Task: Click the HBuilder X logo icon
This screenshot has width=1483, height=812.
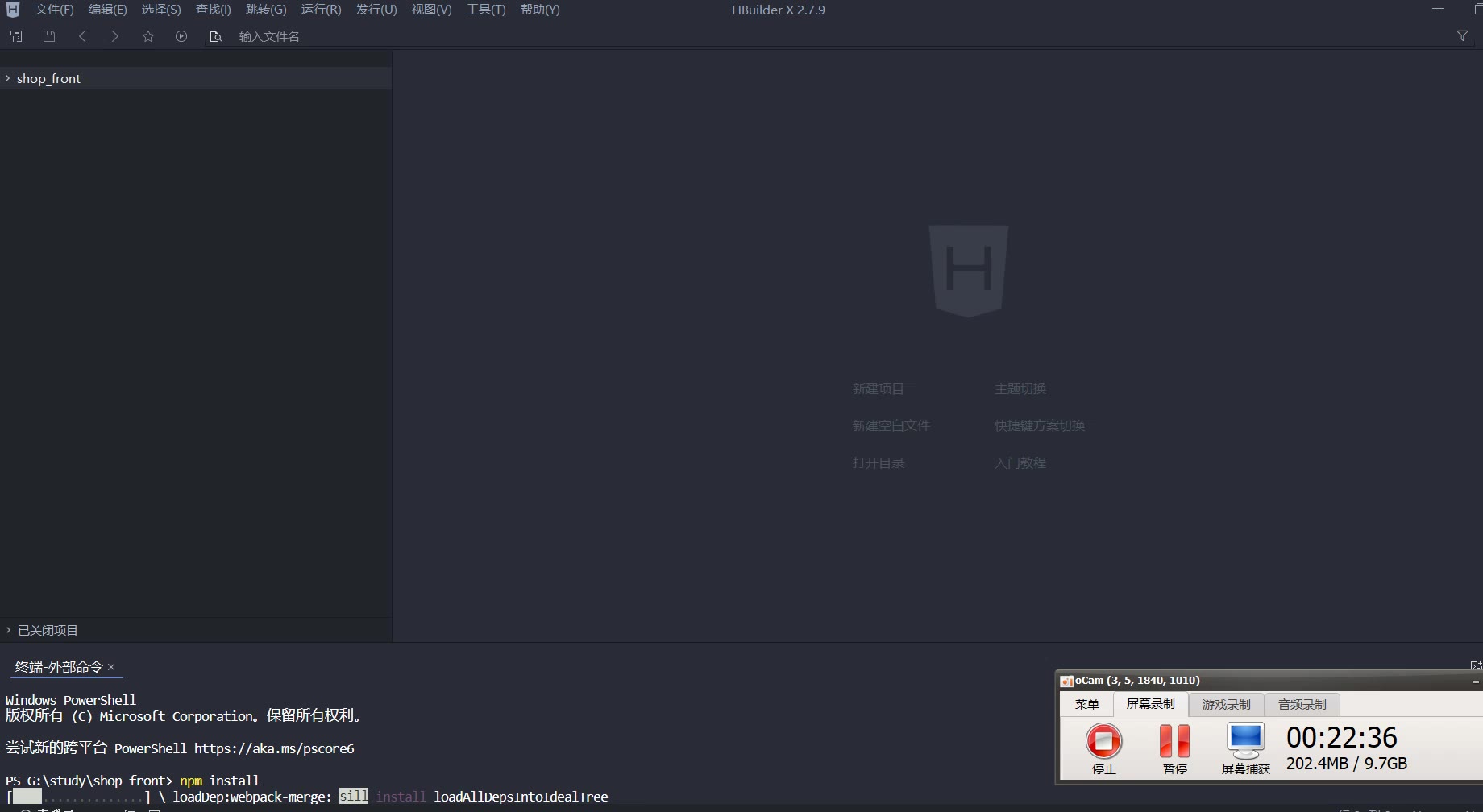Action: pyautogui.click(x=12, y=10)
